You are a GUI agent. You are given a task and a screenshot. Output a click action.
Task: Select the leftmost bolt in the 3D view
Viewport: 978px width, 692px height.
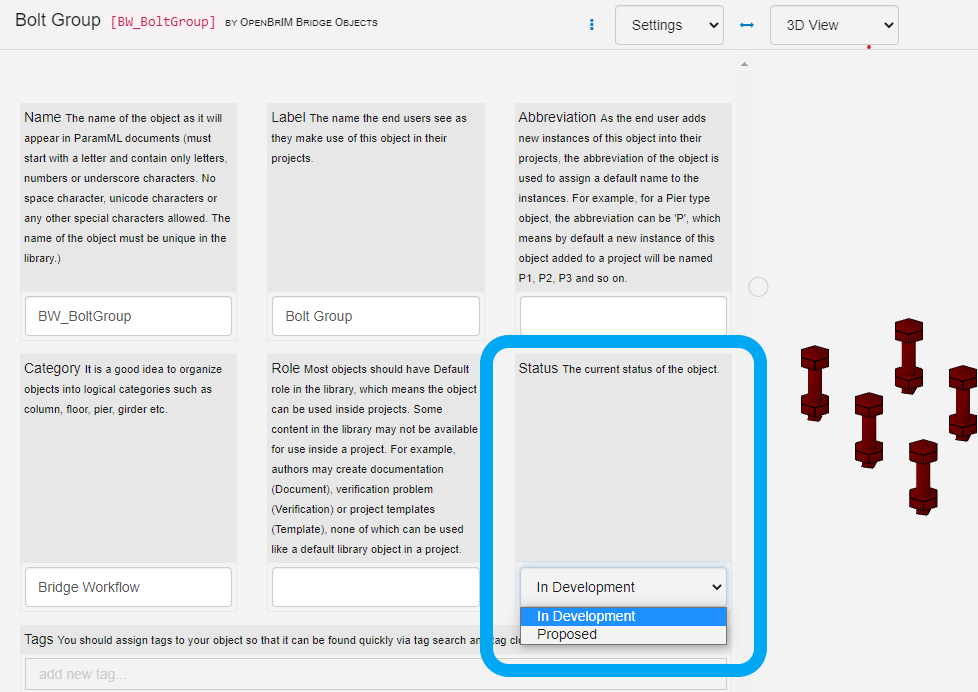coord(815,382)
